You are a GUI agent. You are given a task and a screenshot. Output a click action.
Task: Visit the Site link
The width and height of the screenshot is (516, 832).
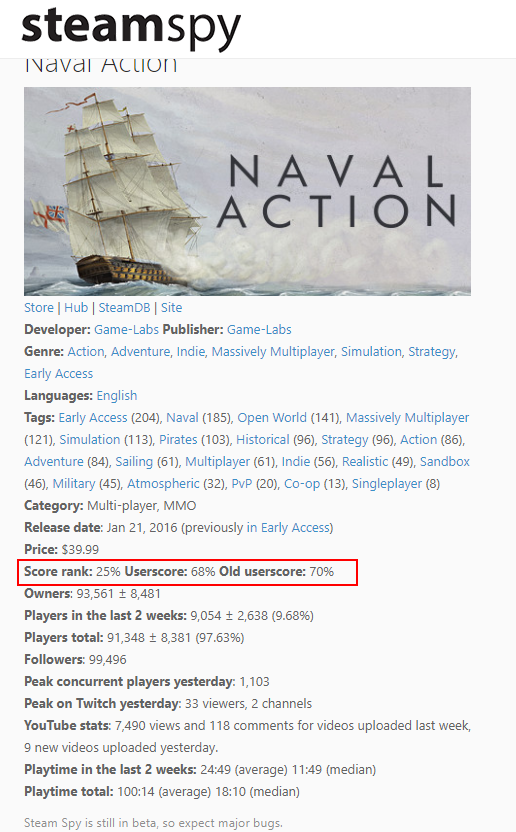pos(171,308)
